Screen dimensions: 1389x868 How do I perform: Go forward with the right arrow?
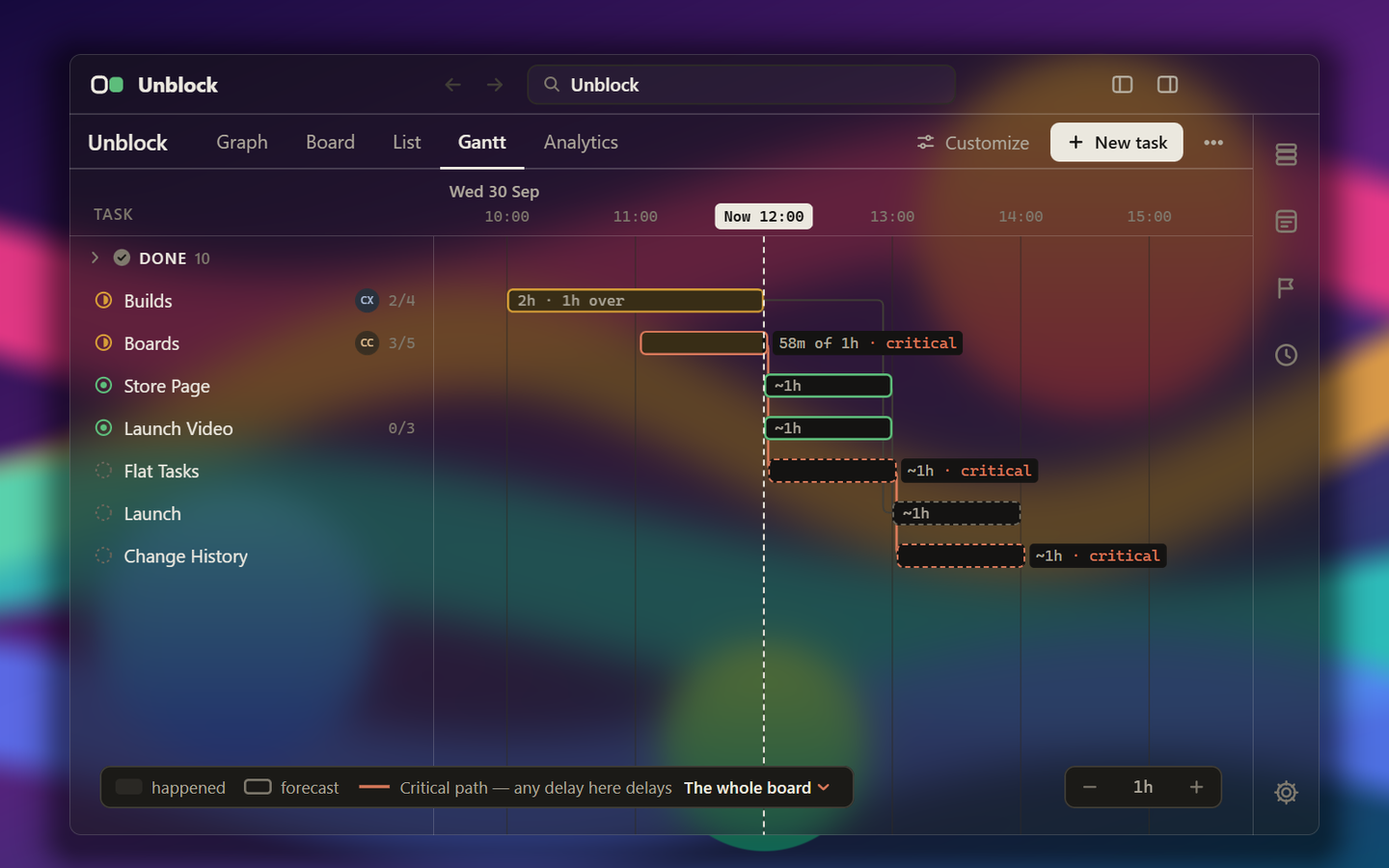pyautogui.click(x=495, y=85)
